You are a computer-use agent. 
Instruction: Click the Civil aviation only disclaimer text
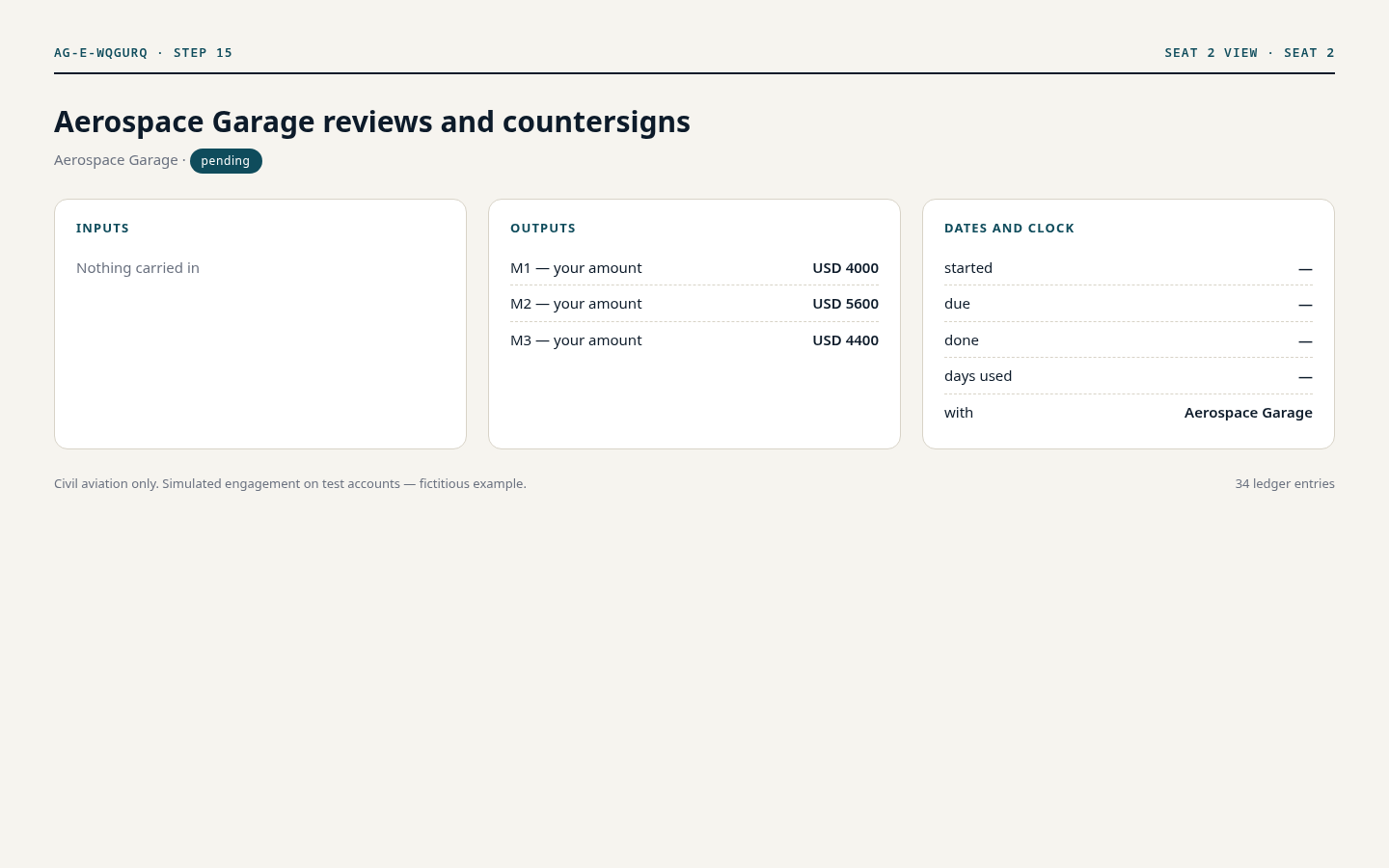coord(290,484)
